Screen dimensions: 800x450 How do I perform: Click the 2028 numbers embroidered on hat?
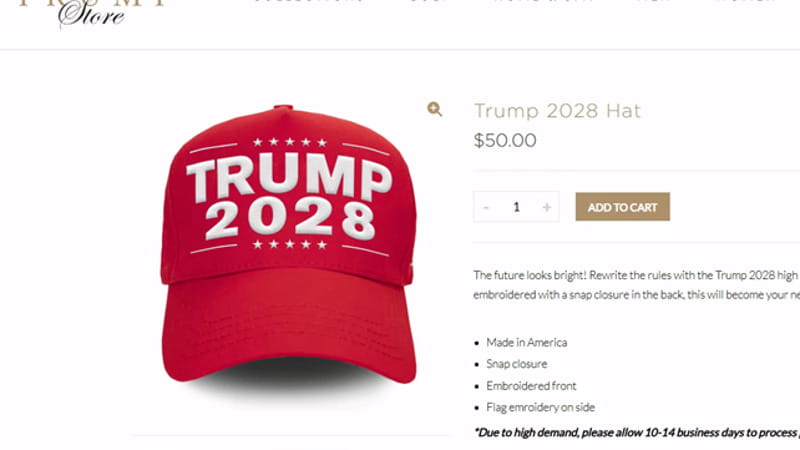click(x=290, y=220)
